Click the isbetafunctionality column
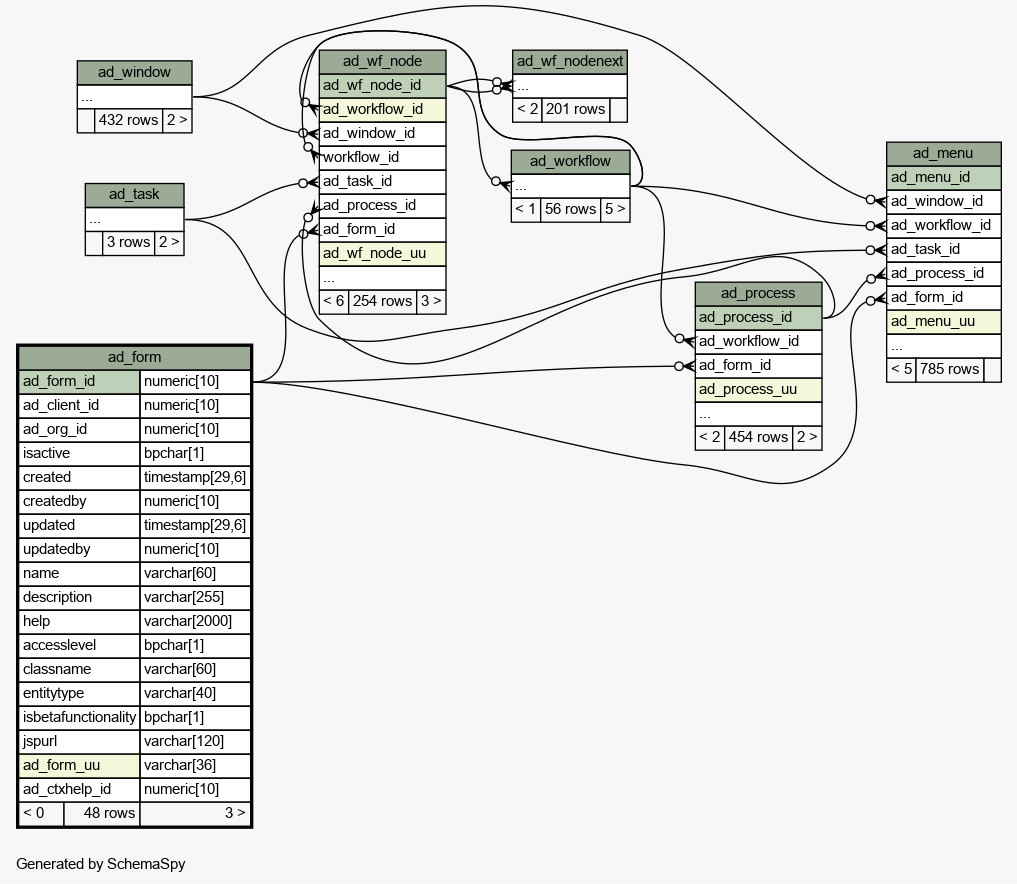1017x884 pixels. [79, 717]
